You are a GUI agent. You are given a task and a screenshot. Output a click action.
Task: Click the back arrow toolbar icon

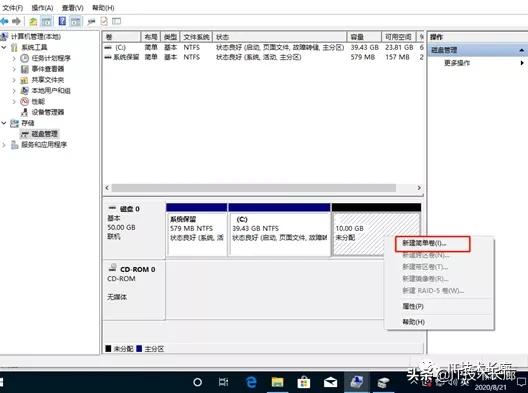4,22
